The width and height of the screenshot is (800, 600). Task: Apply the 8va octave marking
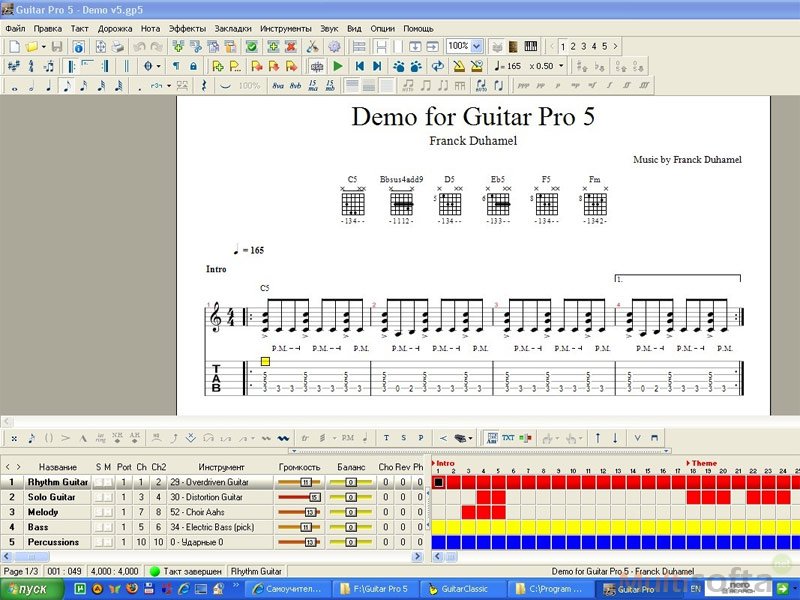[x=278, y=86]
